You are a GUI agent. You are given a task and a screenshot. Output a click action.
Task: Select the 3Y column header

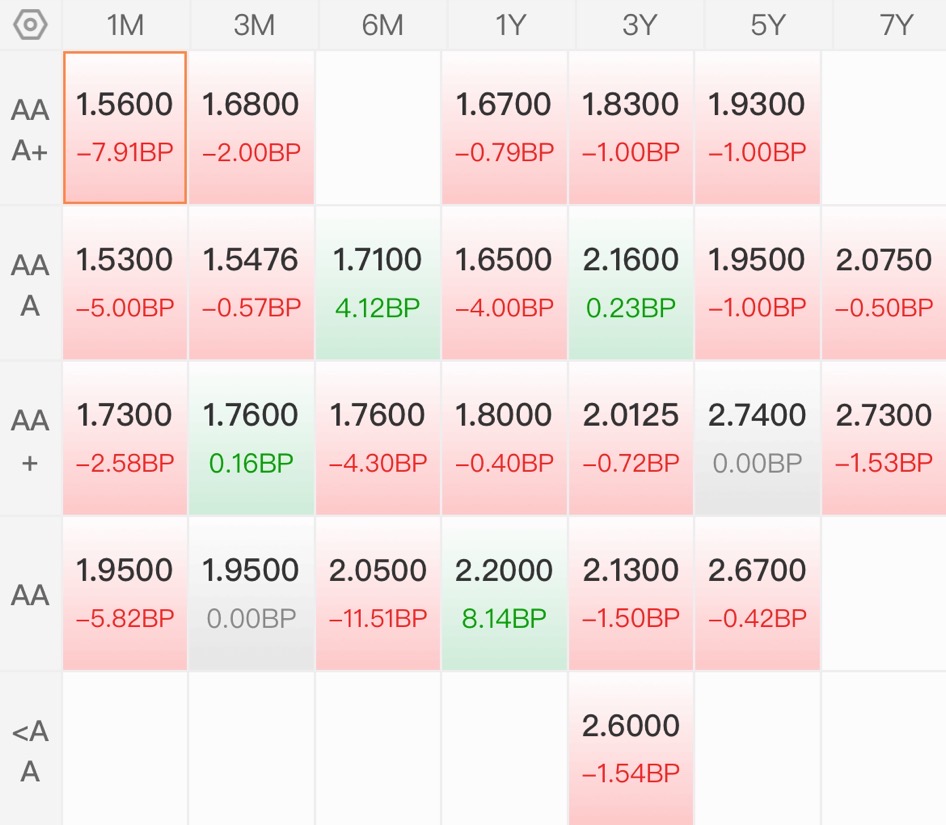pos(639,25)
